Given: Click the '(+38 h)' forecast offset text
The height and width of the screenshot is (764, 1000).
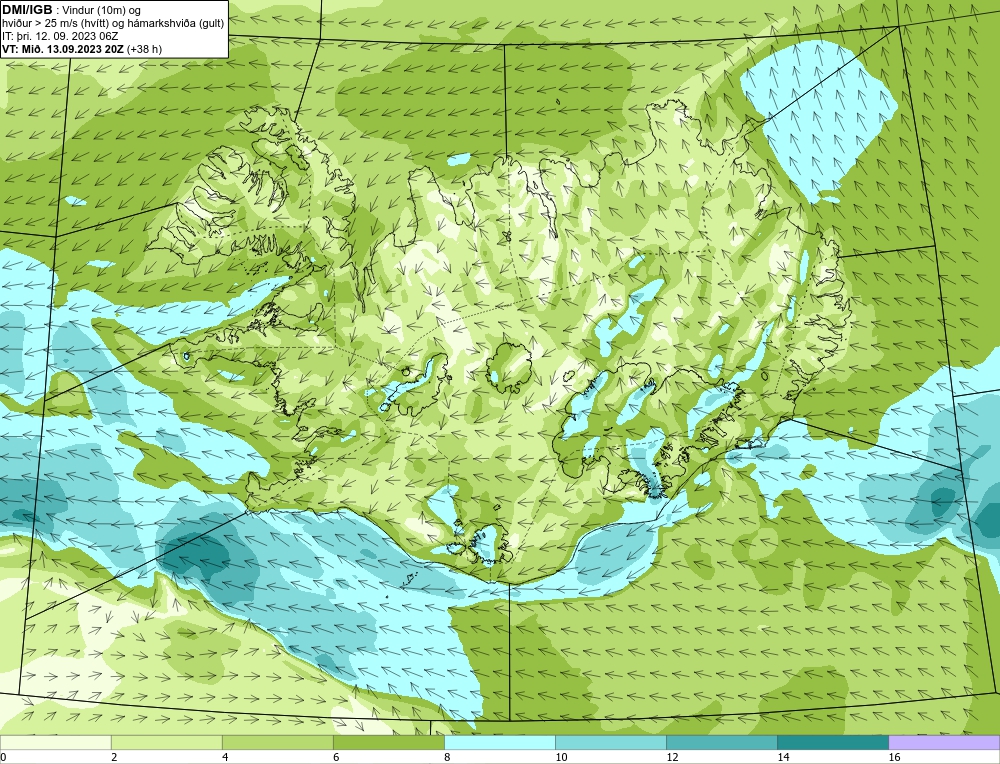Looking at the screenshot, I should (145, 49).
